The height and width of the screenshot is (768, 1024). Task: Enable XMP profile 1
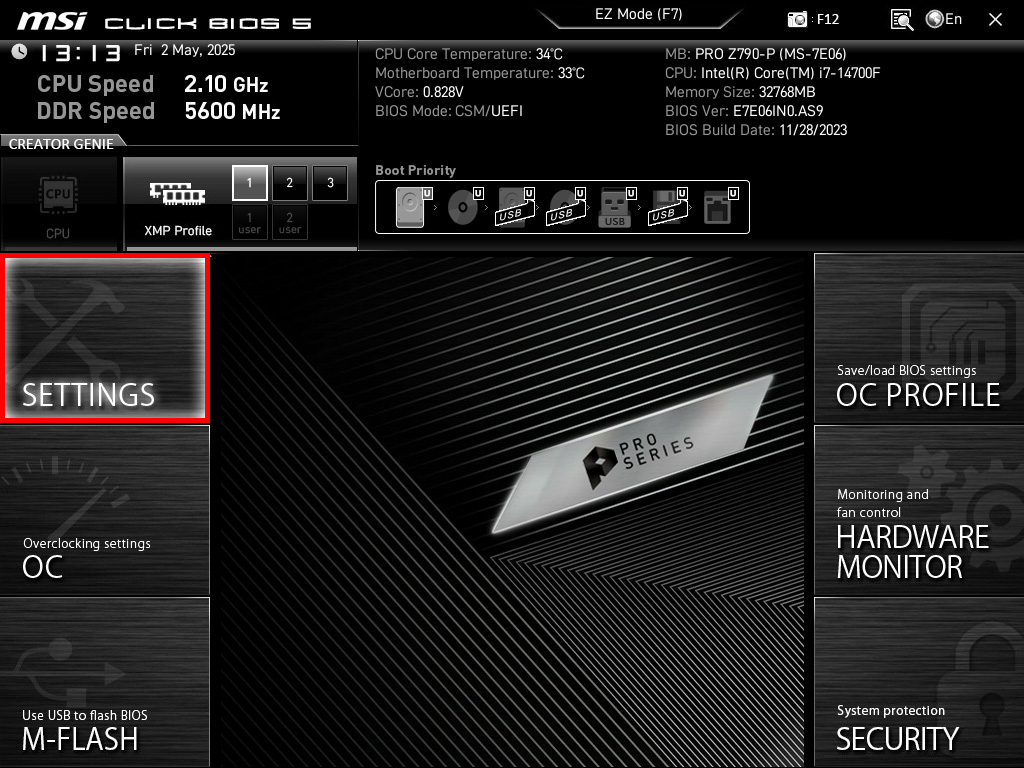[x=249, y=183]
